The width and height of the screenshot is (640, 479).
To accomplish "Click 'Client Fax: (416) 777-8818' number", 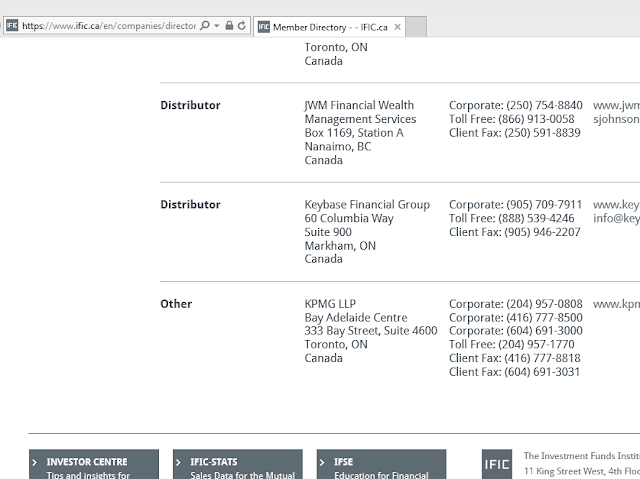I will [x=515, y=358].
